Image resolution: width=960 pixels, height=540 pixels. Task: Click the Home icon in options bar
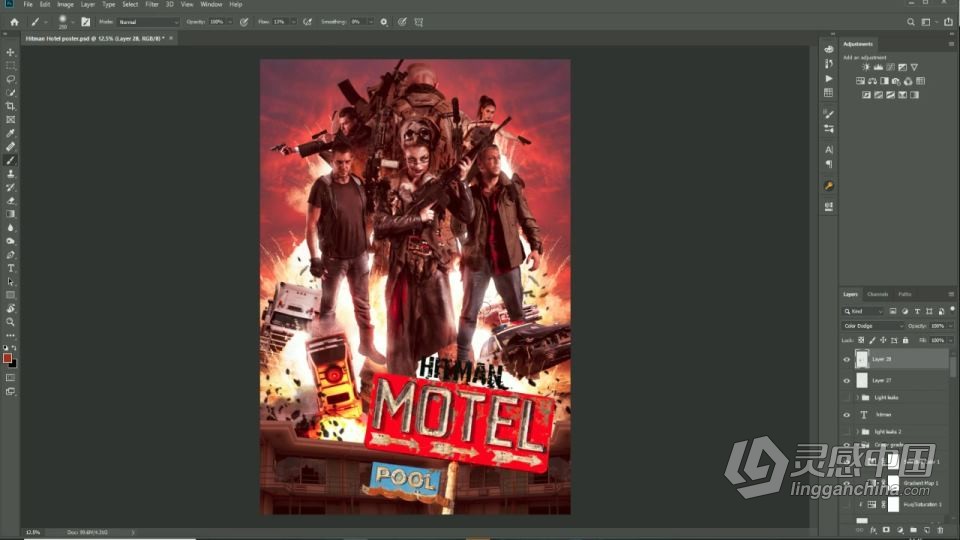(x=14, y=22)
